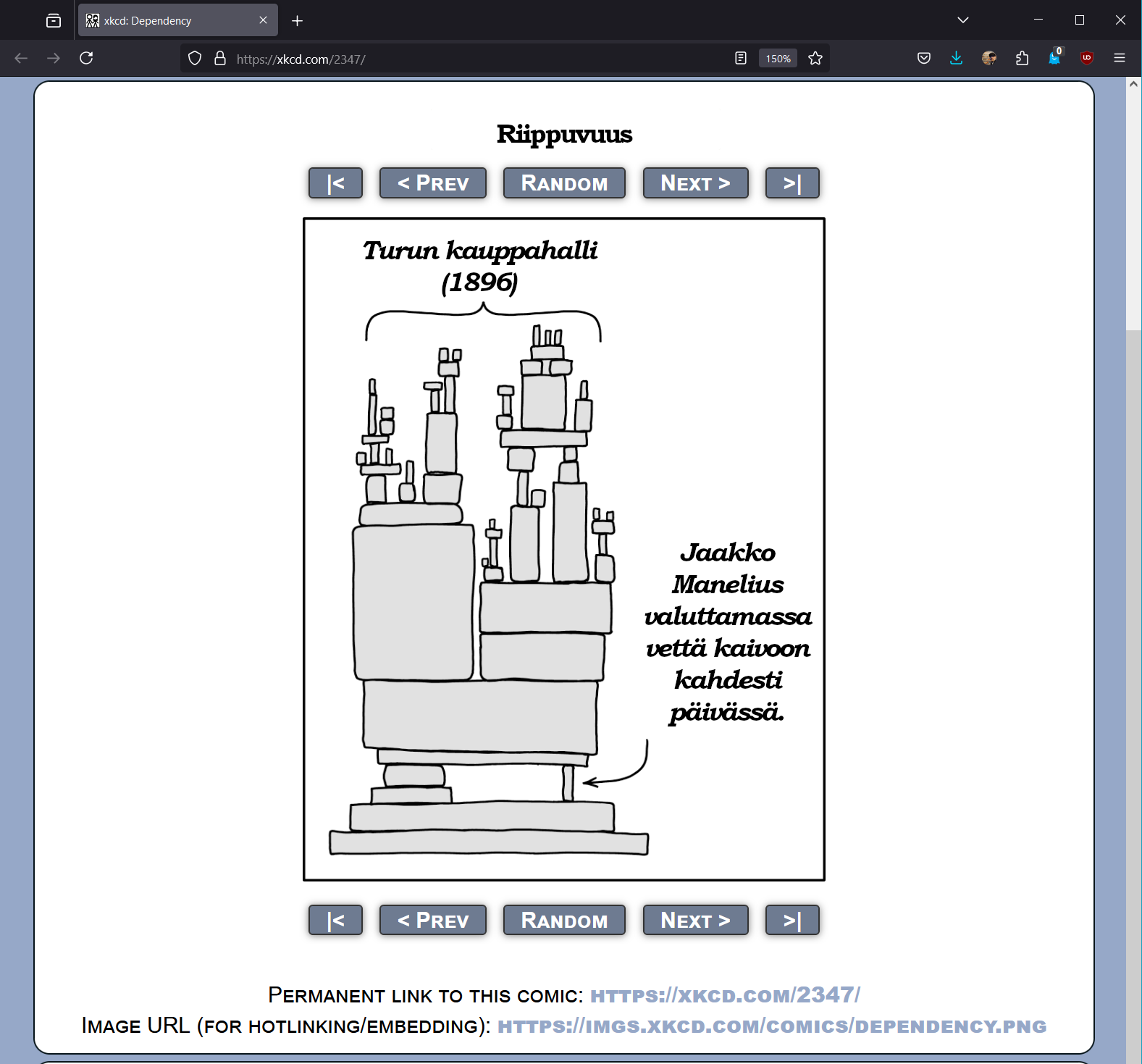Minimize the Firefox window
1142x1064 pixels.
1038,20
